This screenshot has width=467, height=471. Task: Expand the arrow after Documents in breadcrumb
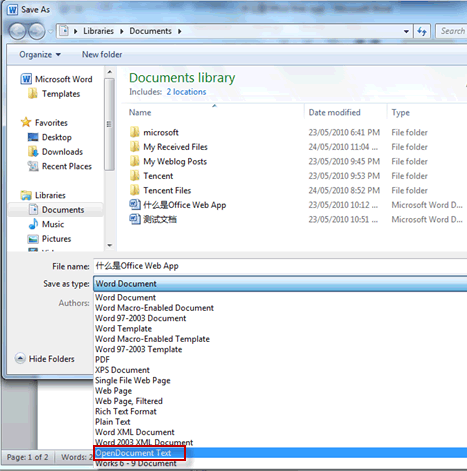[x=180, y=31]
